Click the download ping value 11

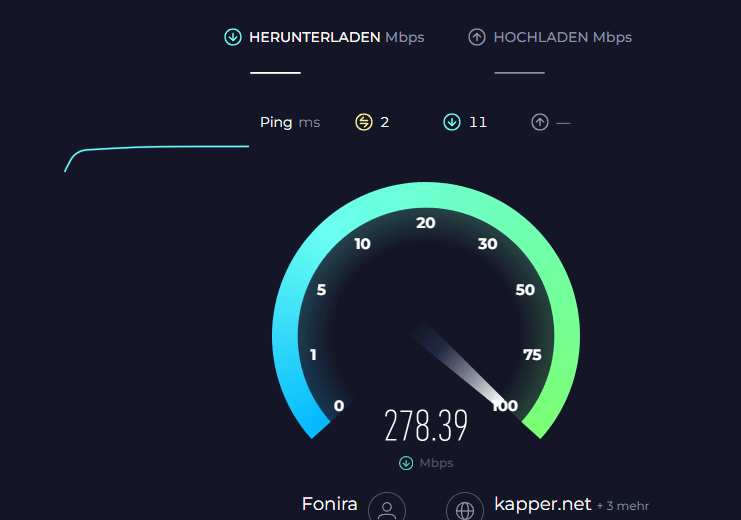click(478, 122)
